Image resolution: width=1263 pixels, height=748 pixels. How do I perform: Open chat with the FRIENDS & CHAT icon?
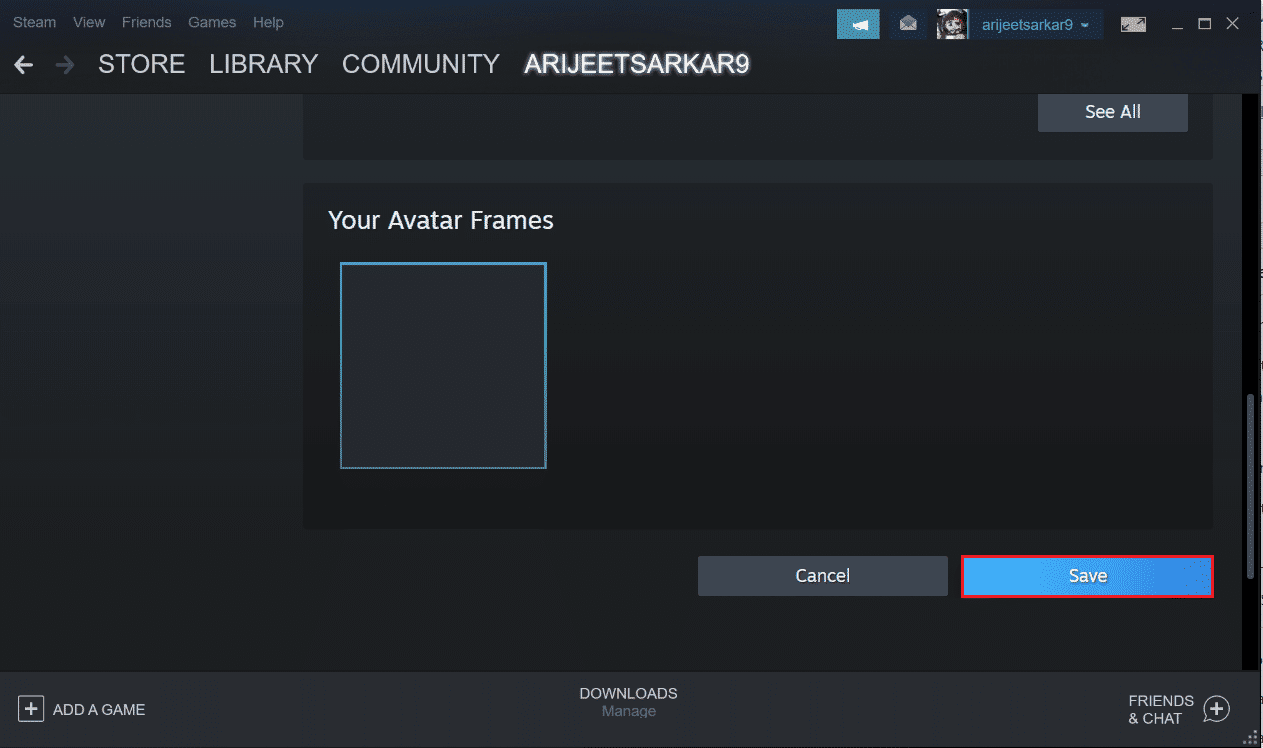[1216, 709]
